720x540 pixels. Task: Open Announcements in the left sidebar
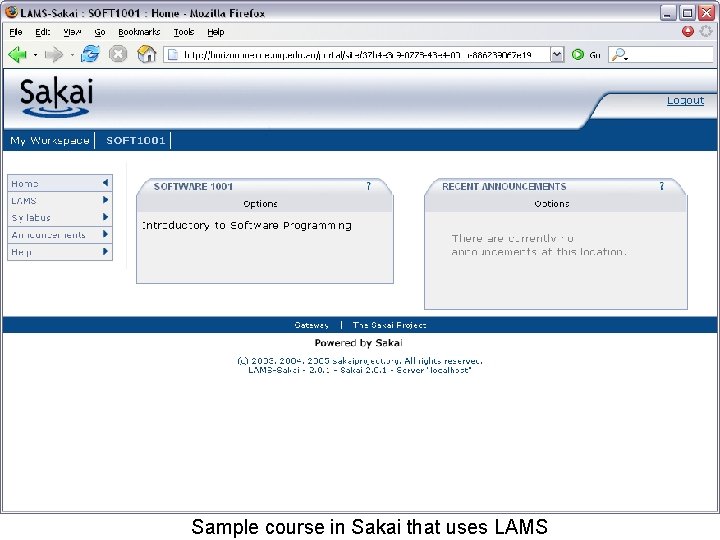click(x=60, y=235)
